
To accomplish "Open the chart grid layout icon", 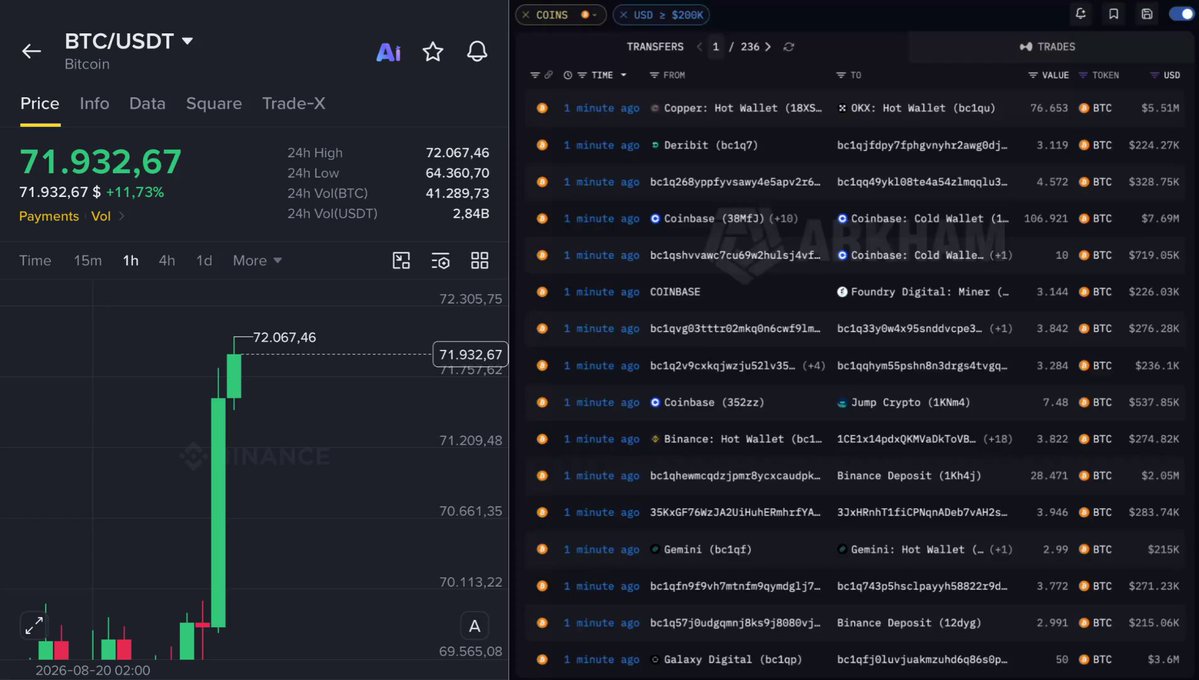I will click(479, 261).
